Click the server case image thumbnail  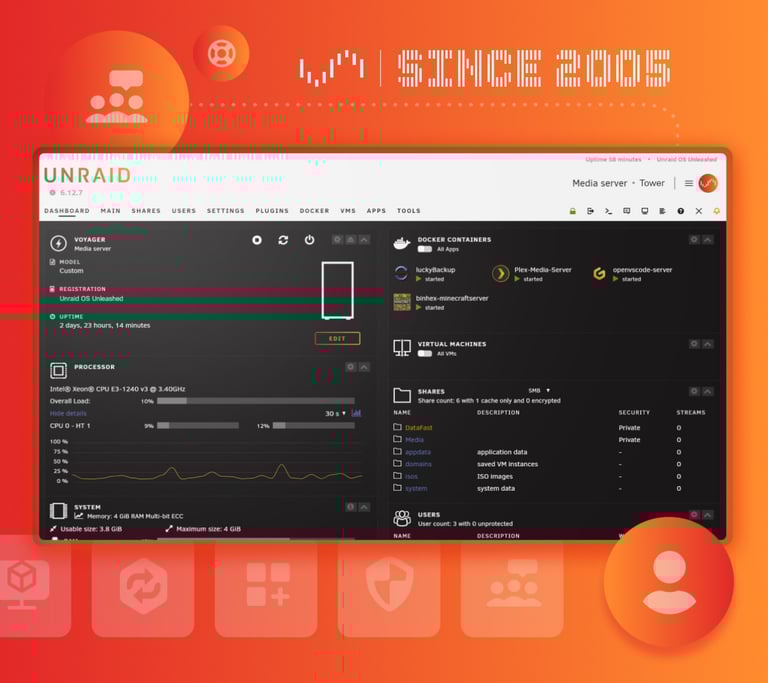pyautogui.click(x=337, y=291)
